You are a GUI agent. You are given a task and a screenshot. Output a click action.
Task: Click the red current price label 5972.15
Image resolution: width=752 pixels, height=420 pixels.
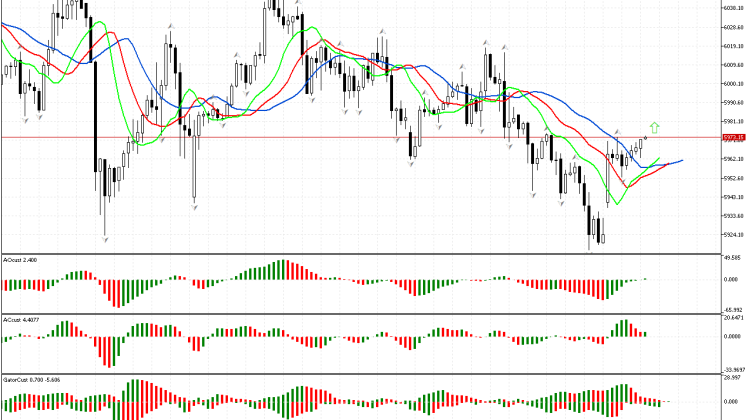click(733, 137)
